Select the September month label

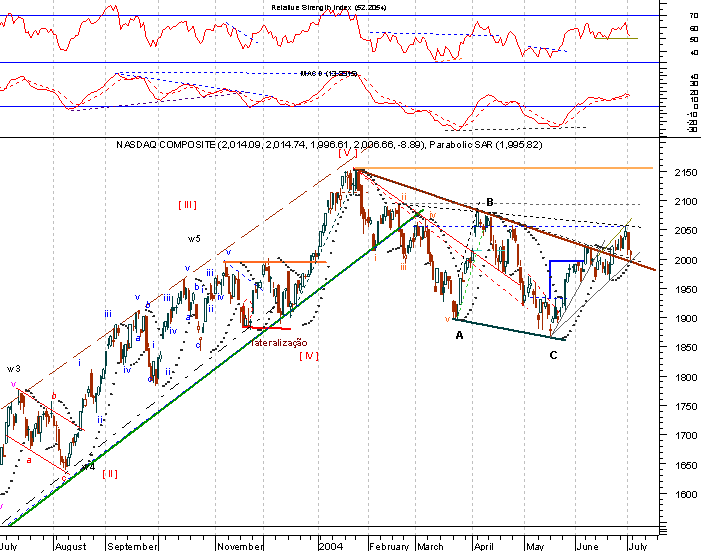point(132,546)
